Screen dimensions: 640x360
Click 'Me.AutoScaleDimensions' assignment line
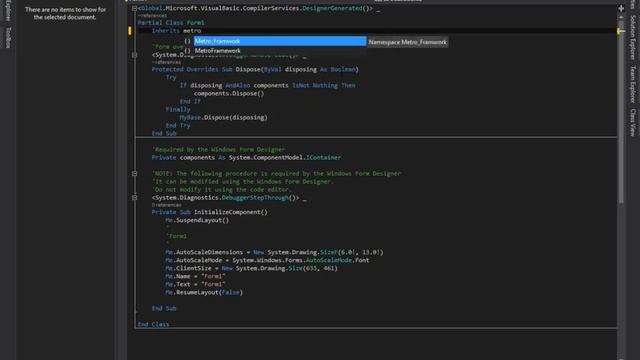tap(274, 252)
